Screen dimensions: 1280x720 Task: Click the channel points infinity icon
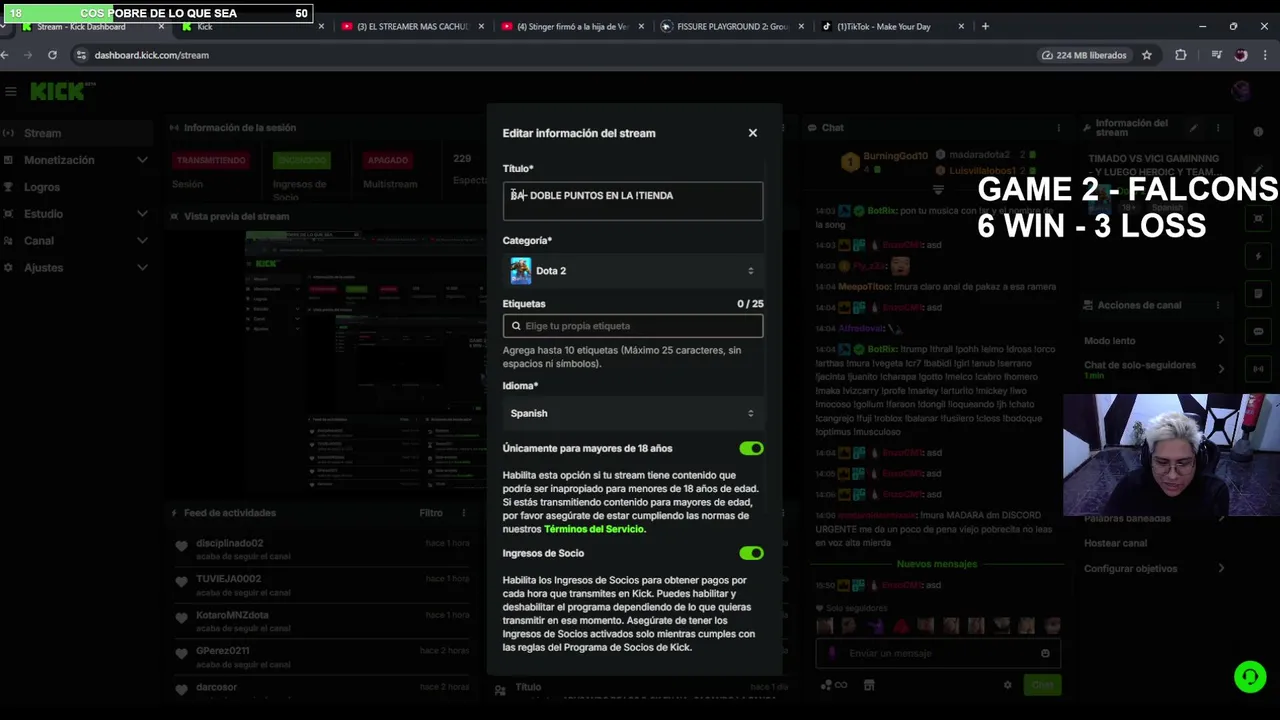click(x=834, y=685)
